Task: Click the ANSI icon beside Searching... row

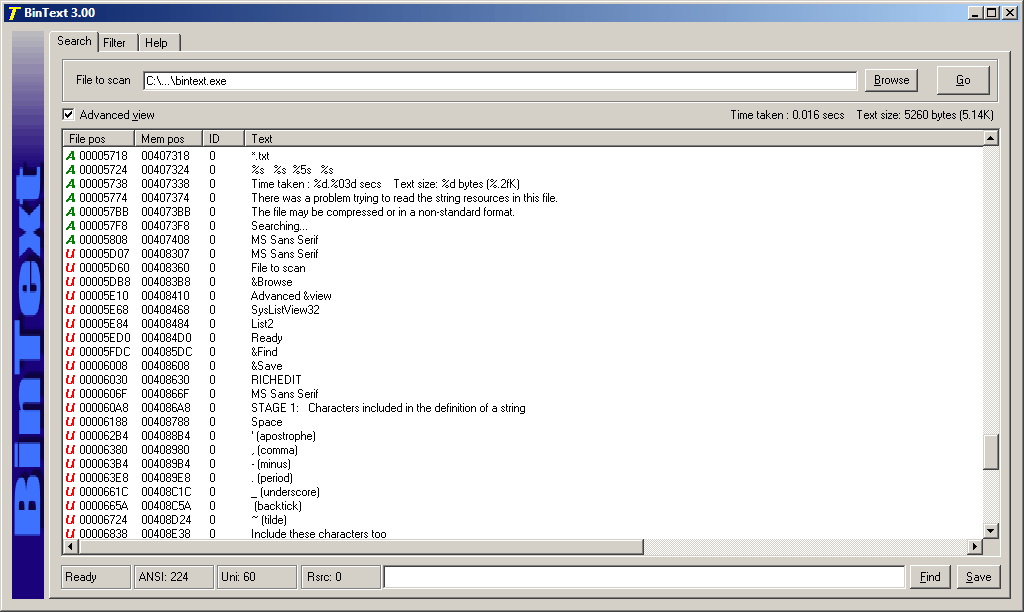Action: coord(71,226)
